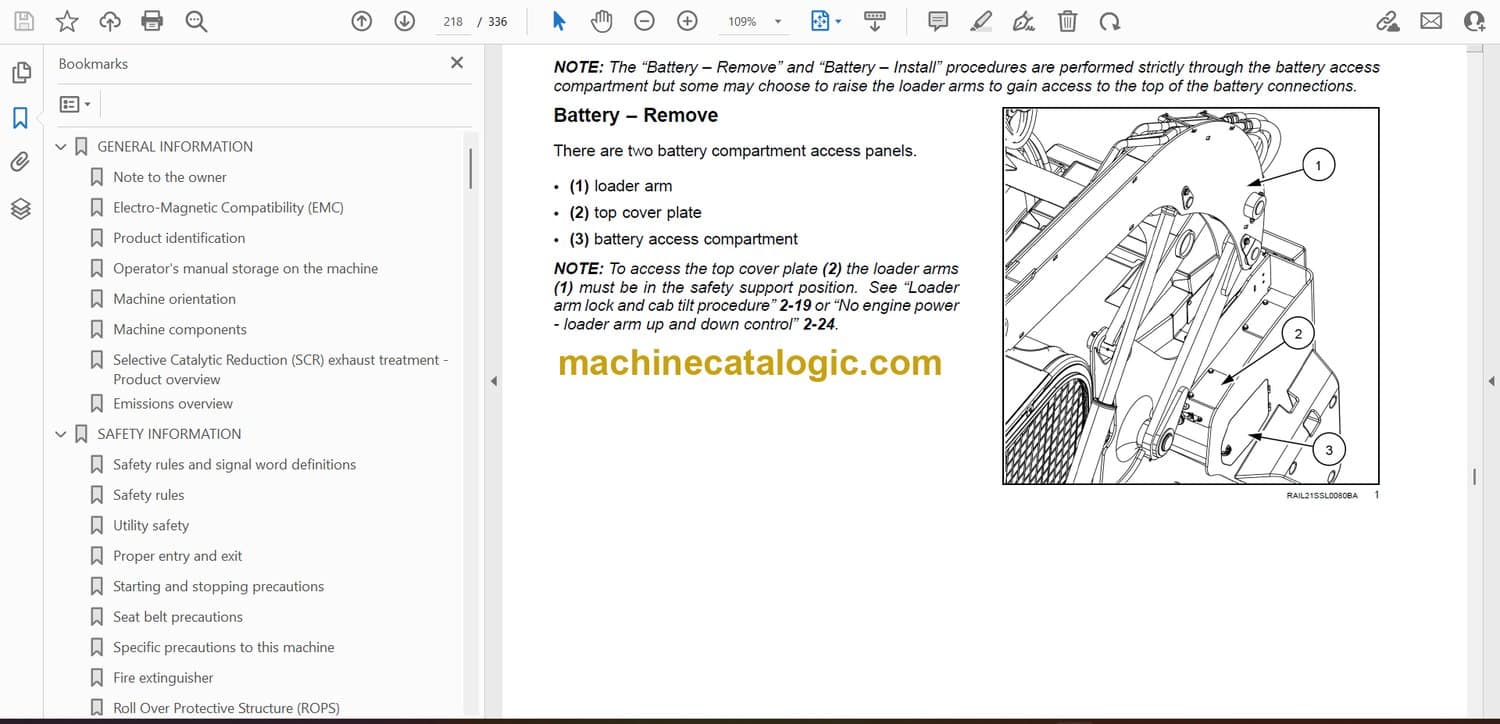Click the page number input field

coord(453,21)
